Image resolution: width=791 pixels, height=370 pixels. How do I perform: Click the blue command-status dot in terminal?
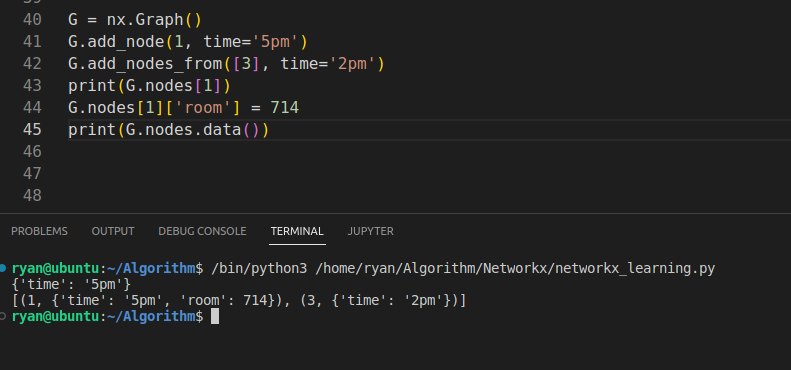(3, 268)
